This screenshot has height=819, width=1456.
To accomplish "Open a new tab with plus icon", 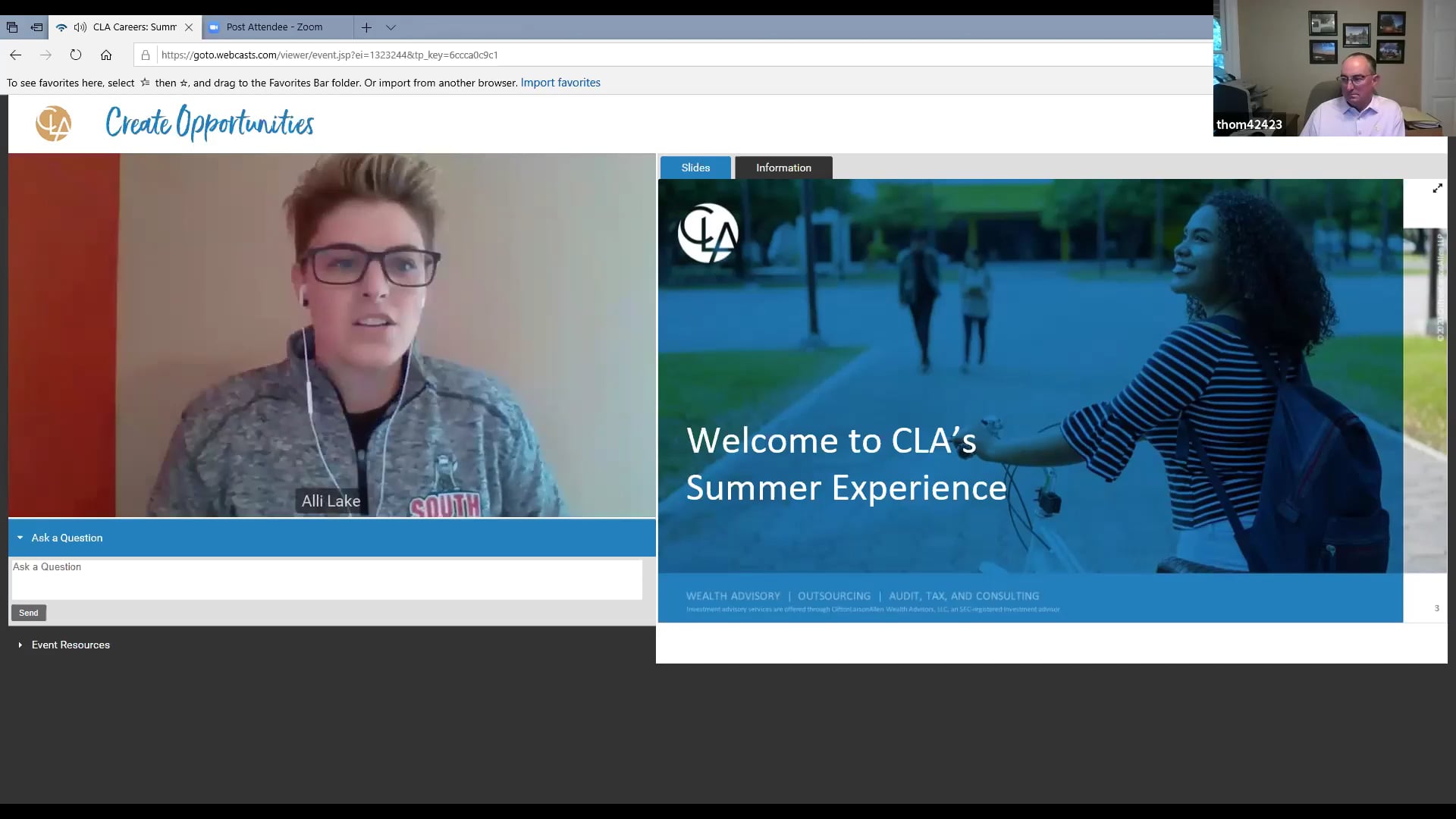I will tap(366, 27).
